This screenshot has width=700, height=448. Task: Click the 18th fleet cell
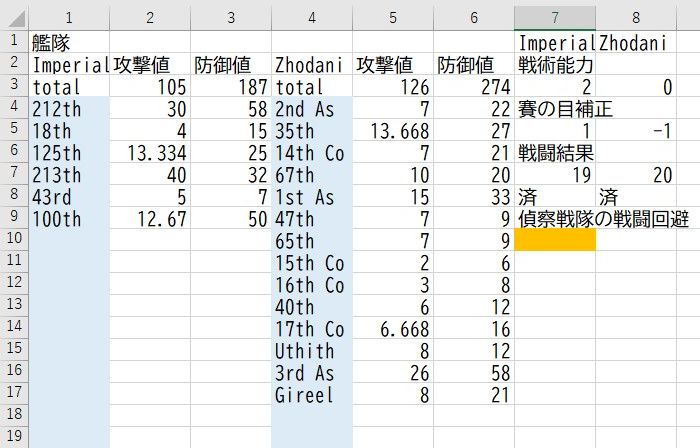pyautogui.click(x=69, y=130)
